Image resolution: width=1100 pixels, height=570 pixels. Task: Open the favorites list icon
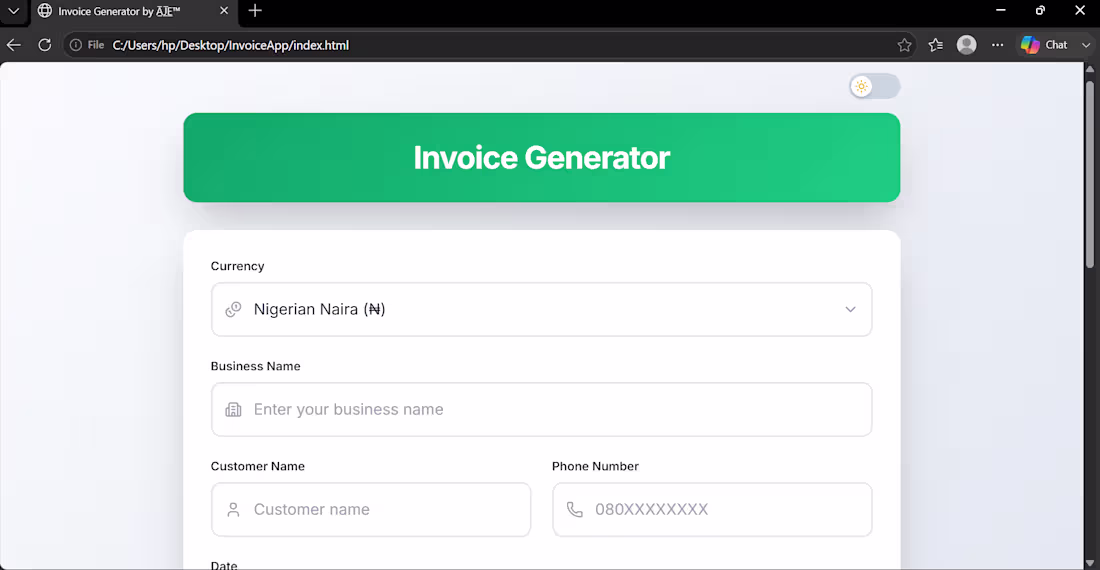[935, 45]
